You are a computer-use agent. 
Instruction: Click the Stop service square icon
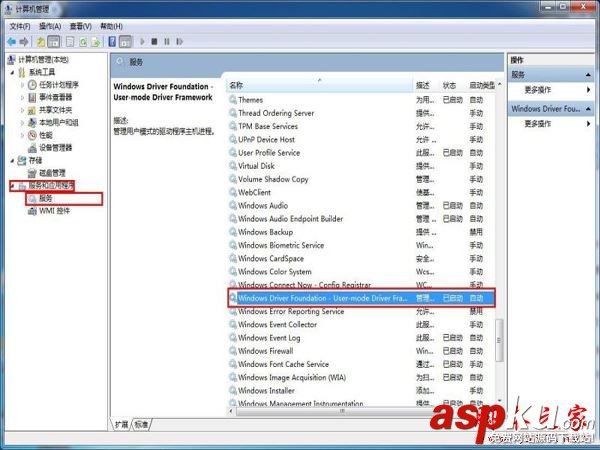click(154, 41)
